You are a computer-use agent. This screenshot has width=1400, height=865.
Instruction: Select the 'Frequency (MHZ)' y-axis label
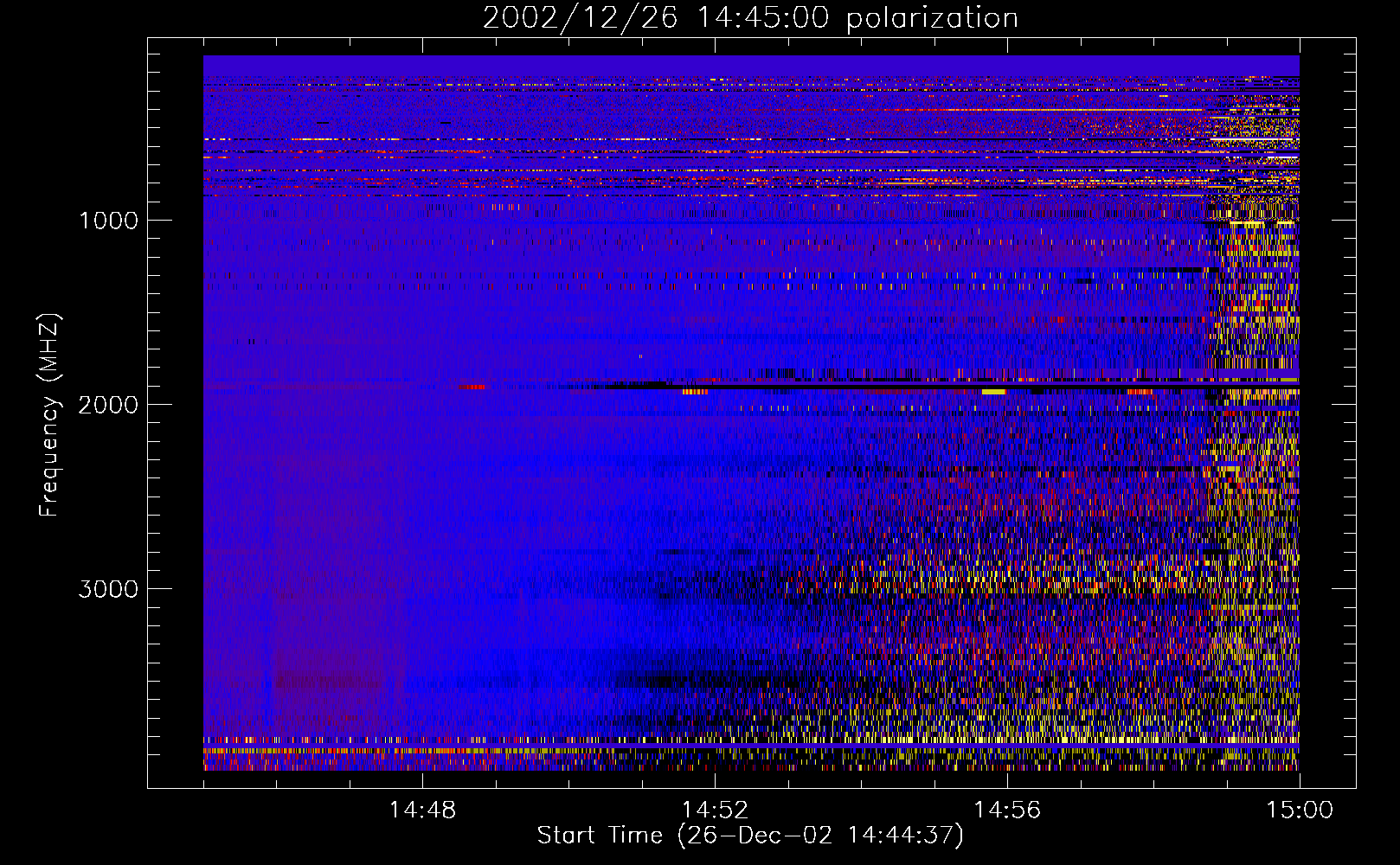tap(50, 415)
